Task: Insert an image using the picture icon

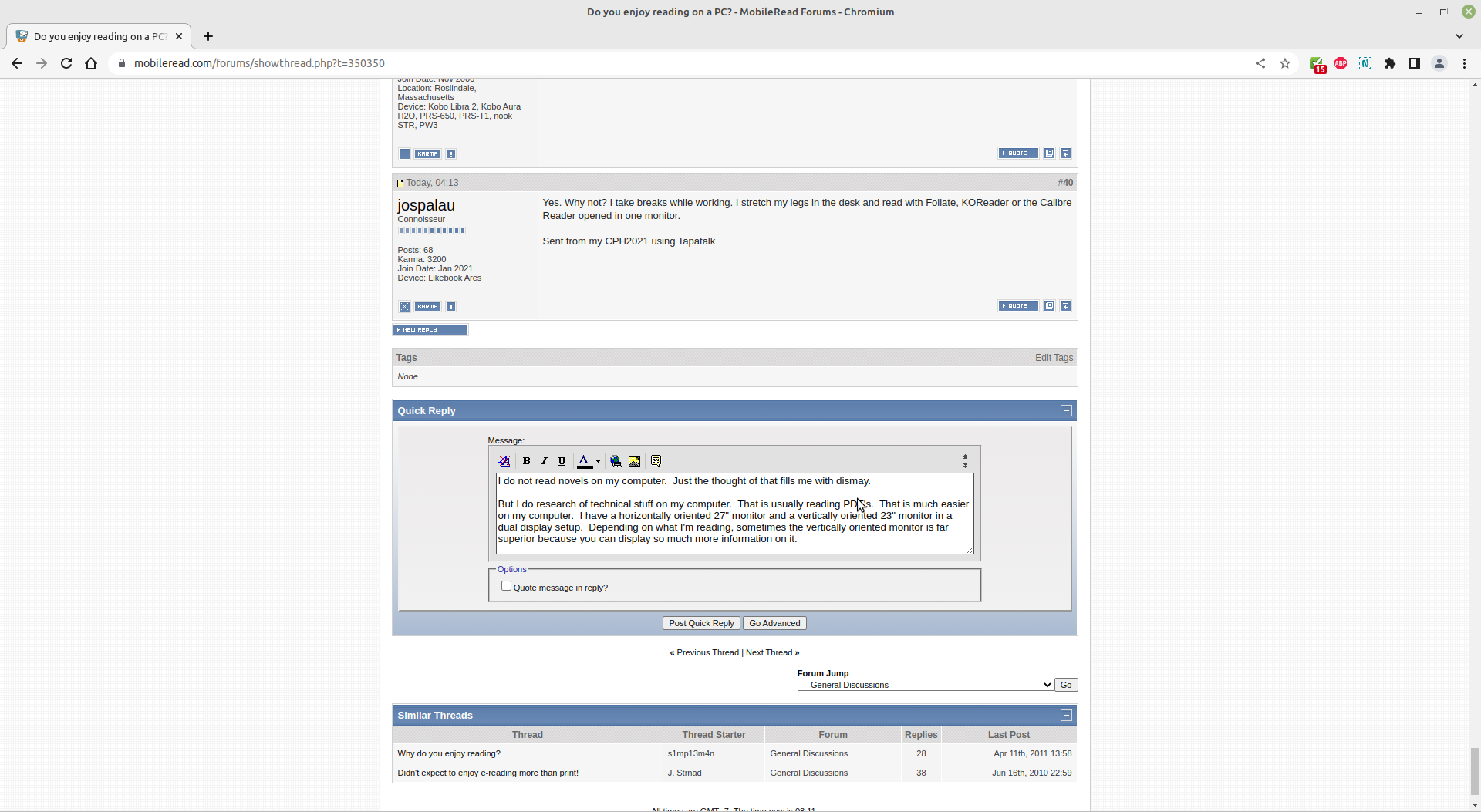Action: tap(635, 461)
